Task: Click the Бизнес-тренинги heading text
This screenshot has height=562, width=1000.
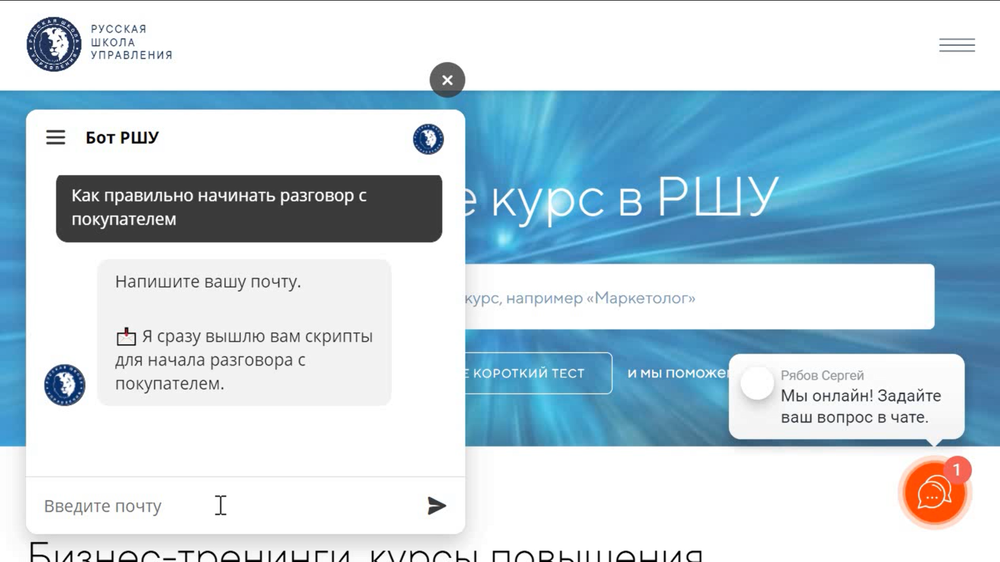Action: (365, 552)
